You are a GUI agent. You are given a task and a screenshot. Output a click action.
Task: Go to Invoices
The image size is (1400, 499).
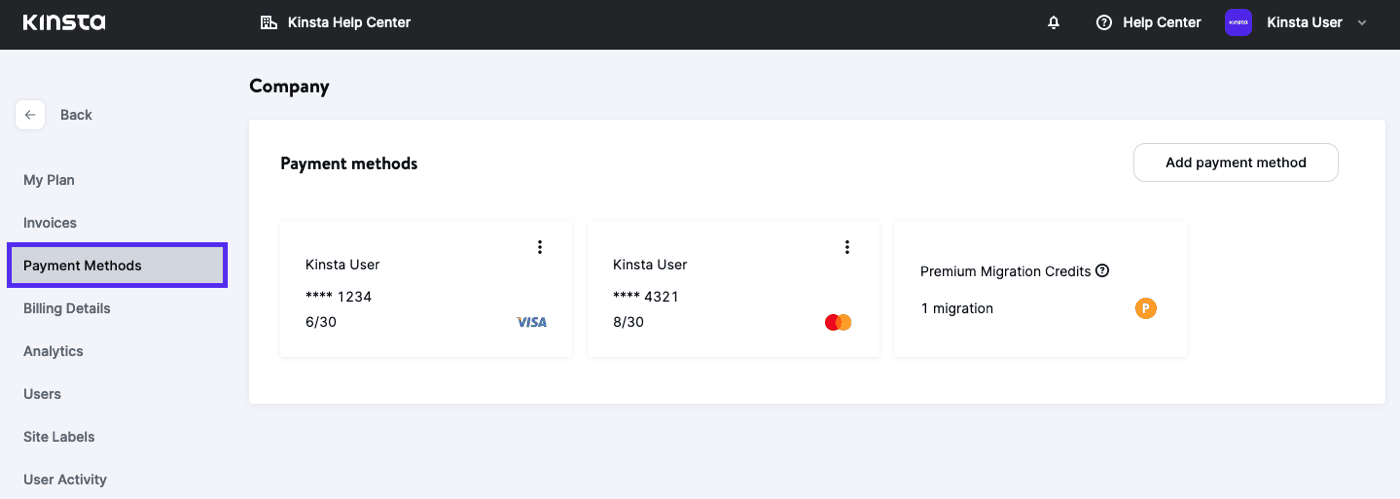coord(50,223)
